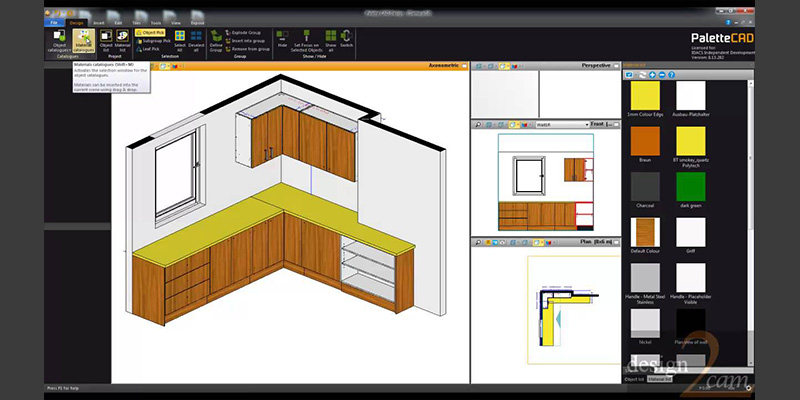The height and width of the screenshot is (400, 800).
Task: Click the Show all button
Action: click(331, 40)
